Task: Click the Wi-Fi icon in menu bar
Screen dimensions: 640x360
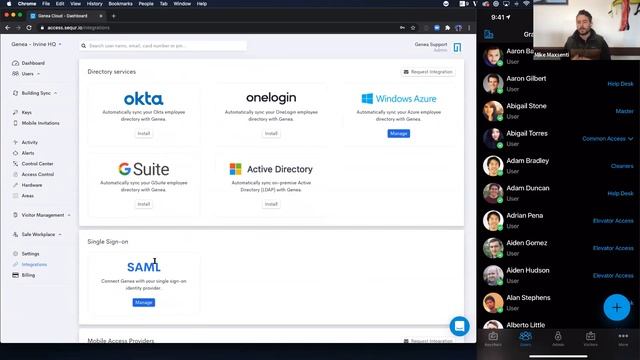Action: 527,4
